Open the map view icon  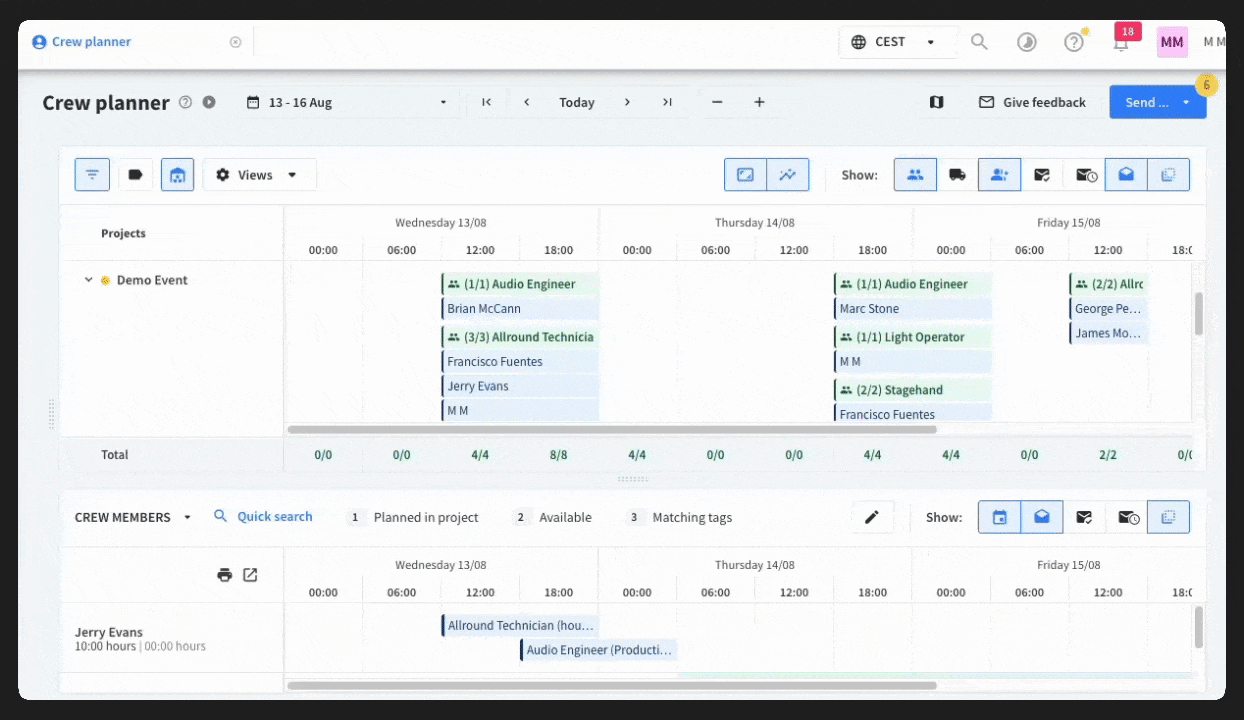(x=936, y=102)
